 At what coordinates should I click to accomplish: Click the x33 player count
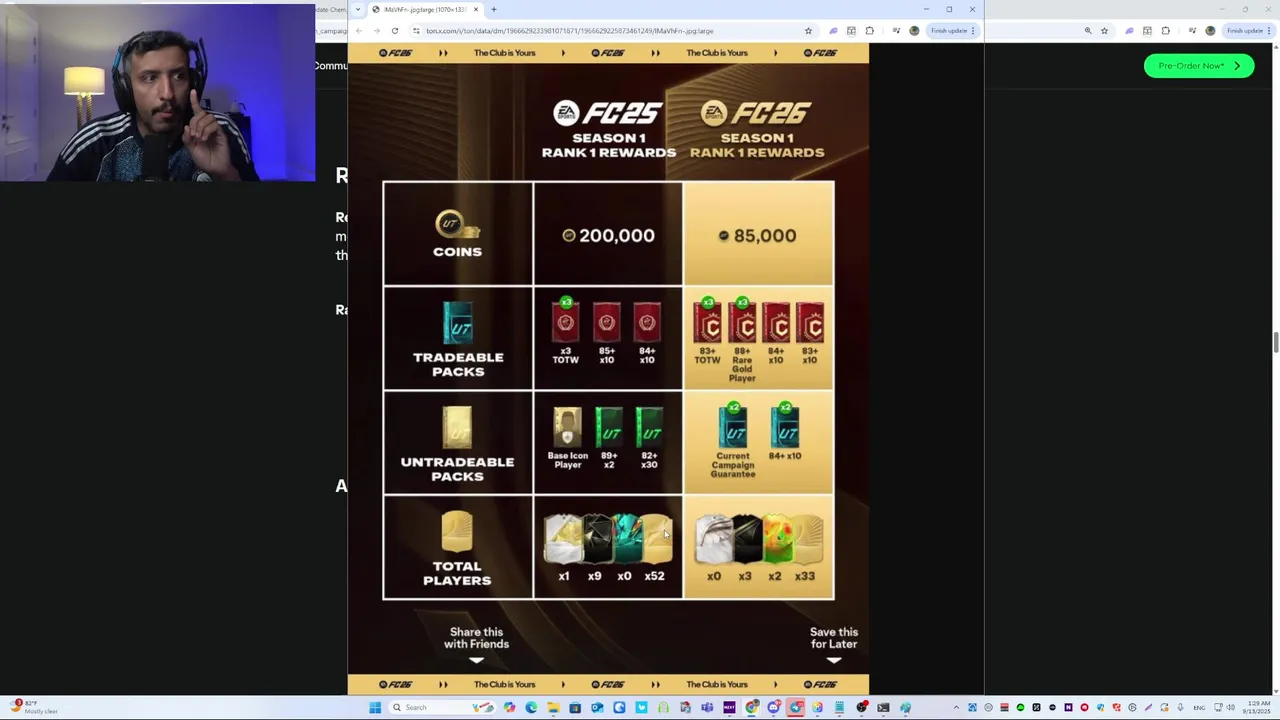(805, 576)
